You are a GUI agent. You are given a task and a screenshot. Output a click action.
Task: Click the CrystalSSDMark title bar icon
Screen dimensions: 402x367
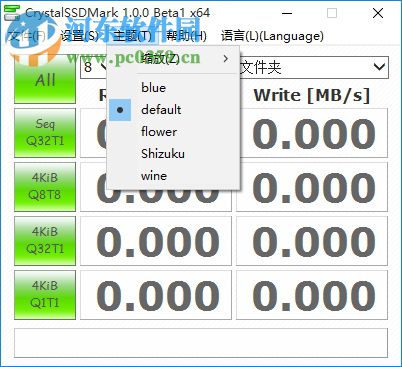tap(12, 12)
